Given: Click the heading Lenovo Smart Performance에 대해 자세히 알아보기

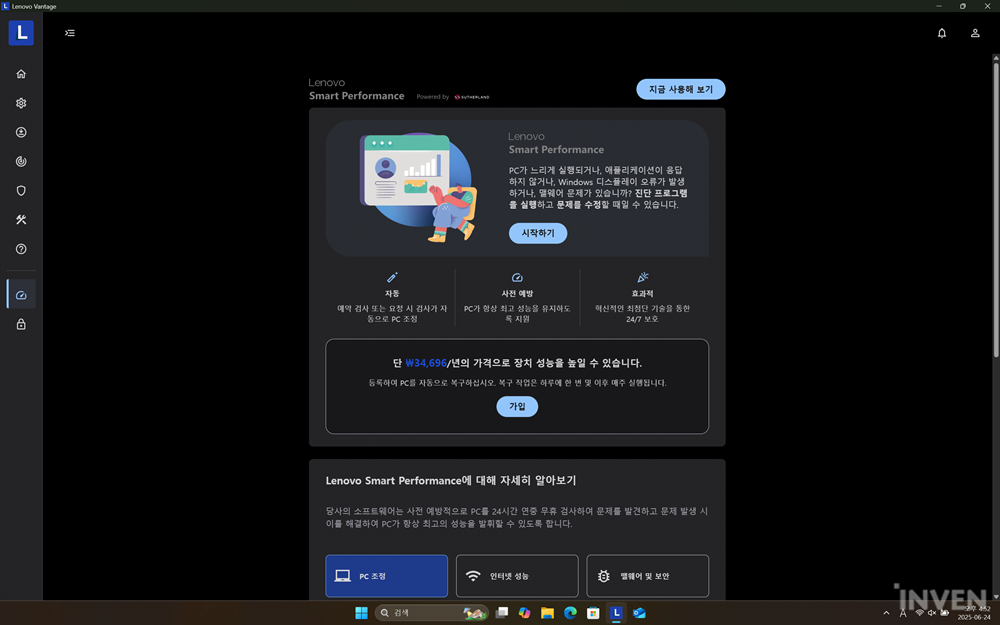Looking at the screenshot, I should [451, 480].
